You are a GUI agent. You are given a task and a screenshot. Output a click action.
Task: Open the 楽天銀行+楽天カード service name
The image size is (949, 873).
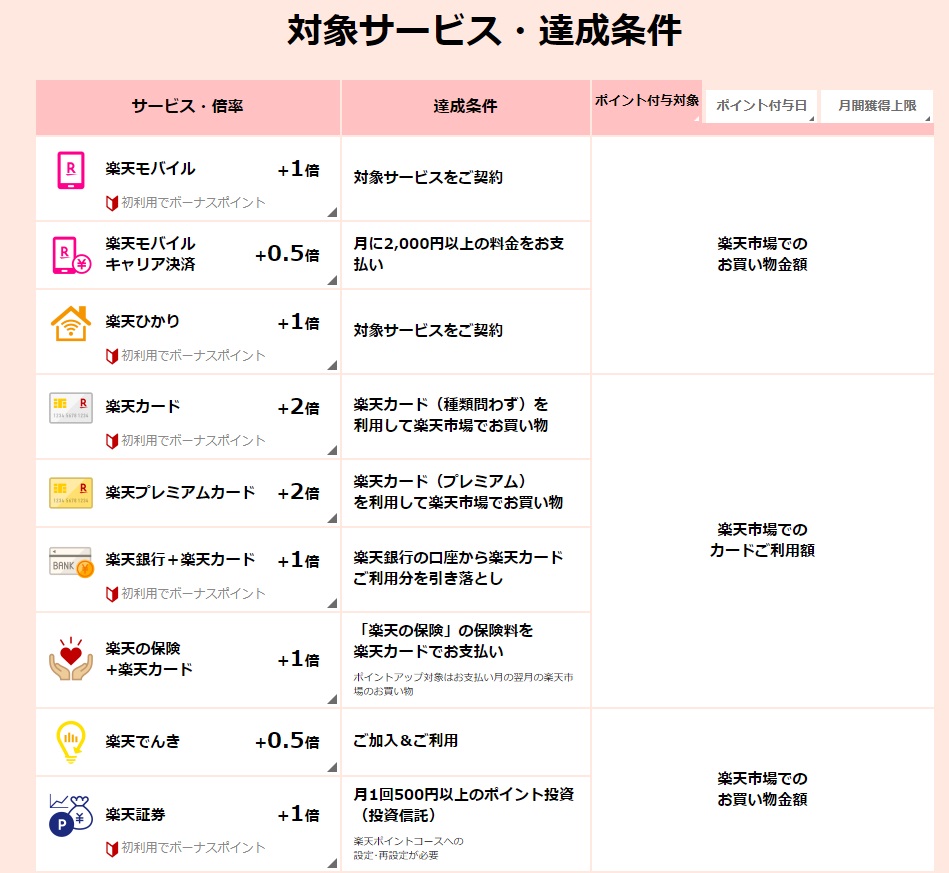click(x=180, y=560)
